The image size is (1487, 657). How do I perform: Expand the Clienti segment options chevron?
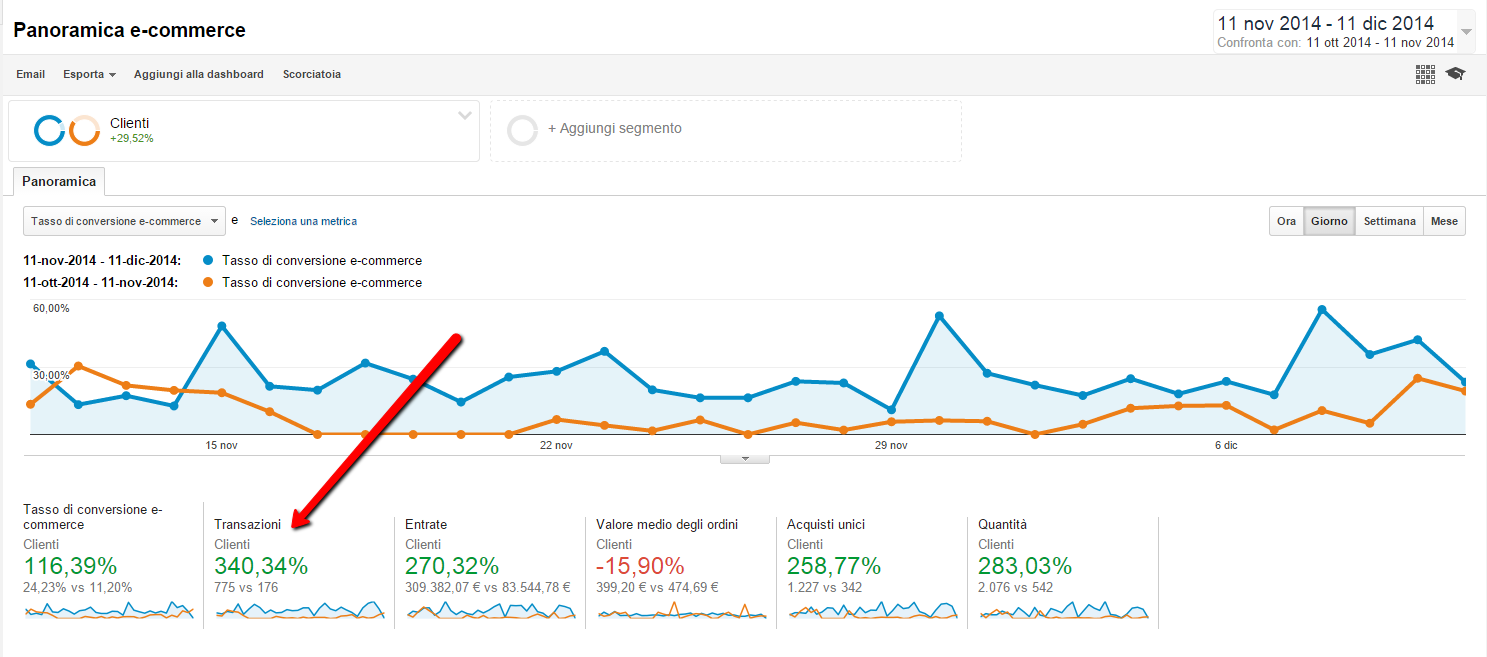click(464, 115)
